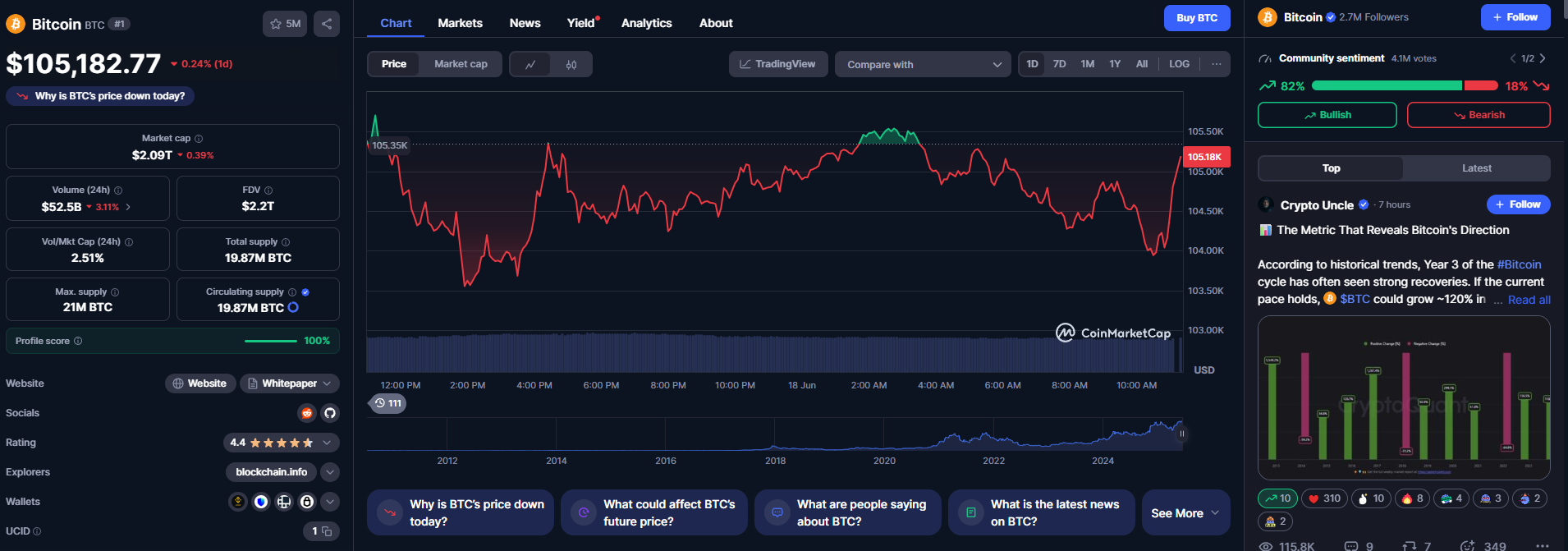
Task: Open Volume (24h) details chevron
Action: 128,207
